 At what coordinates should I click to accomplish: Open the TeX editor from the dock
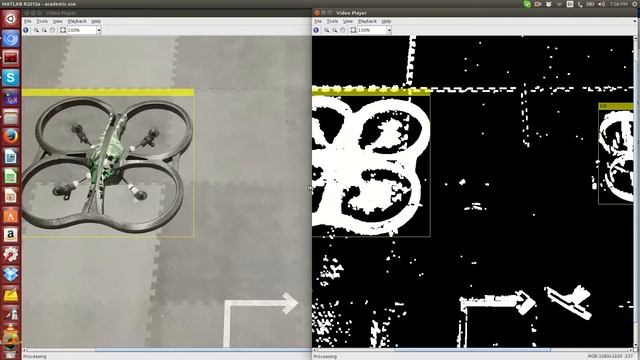(11, 98)
